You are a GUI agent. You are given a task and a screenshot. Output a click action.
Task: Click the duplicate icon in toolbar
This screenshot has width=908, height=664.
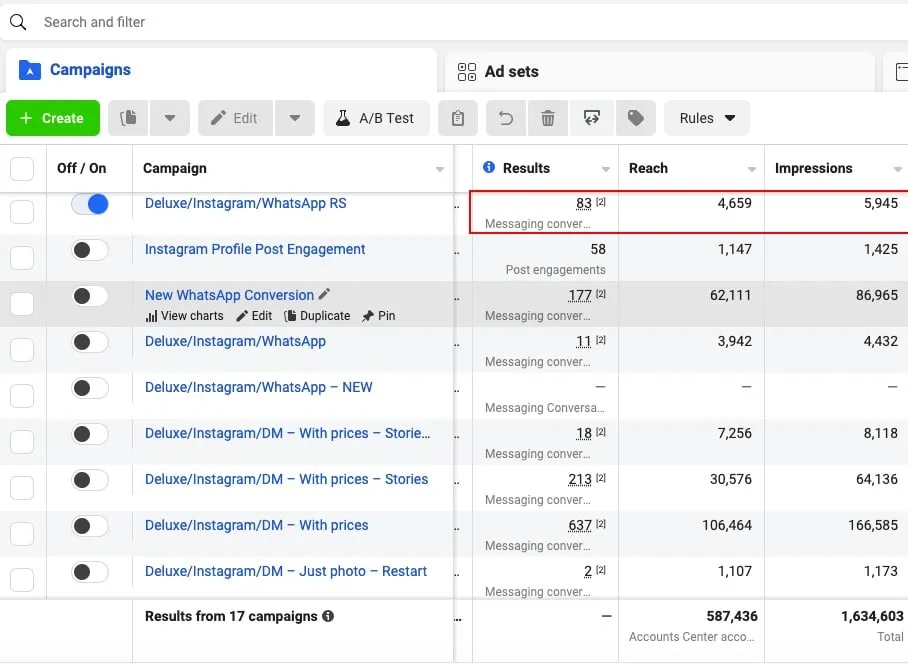point(128,118)
